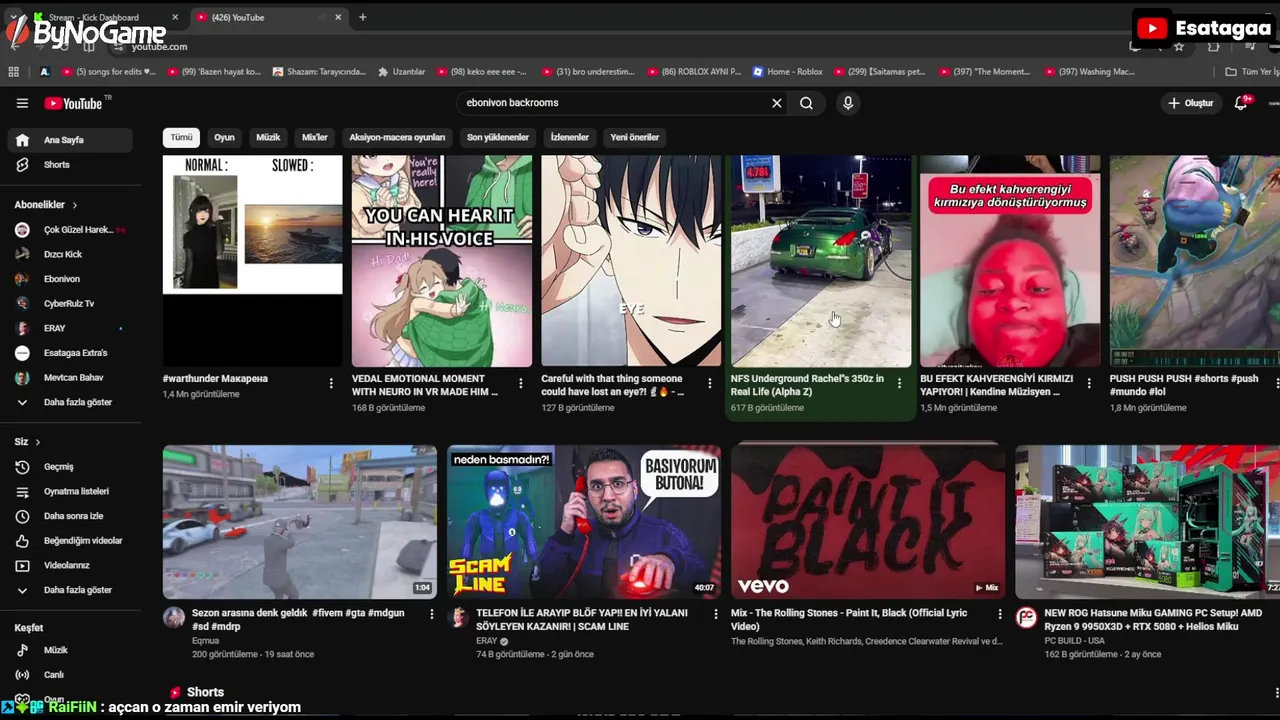Expand the Siz heading chevron

coord(38,442)
